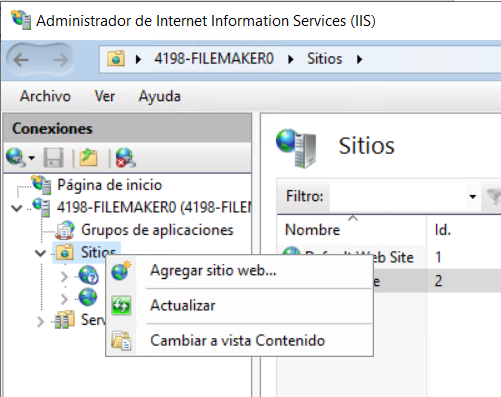
Task: Open arrow after Sitios in breadcrumb
Action: (x=359, y=59)
